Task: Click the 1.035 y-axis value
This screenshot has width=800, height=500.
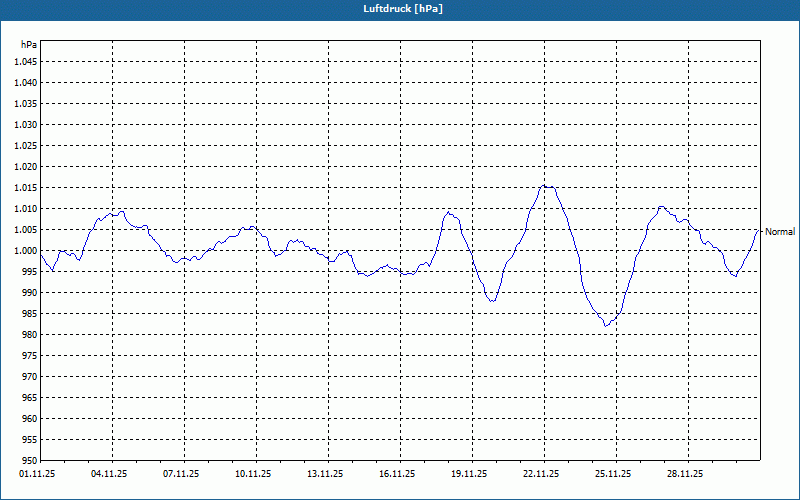Action: point(26,104)
